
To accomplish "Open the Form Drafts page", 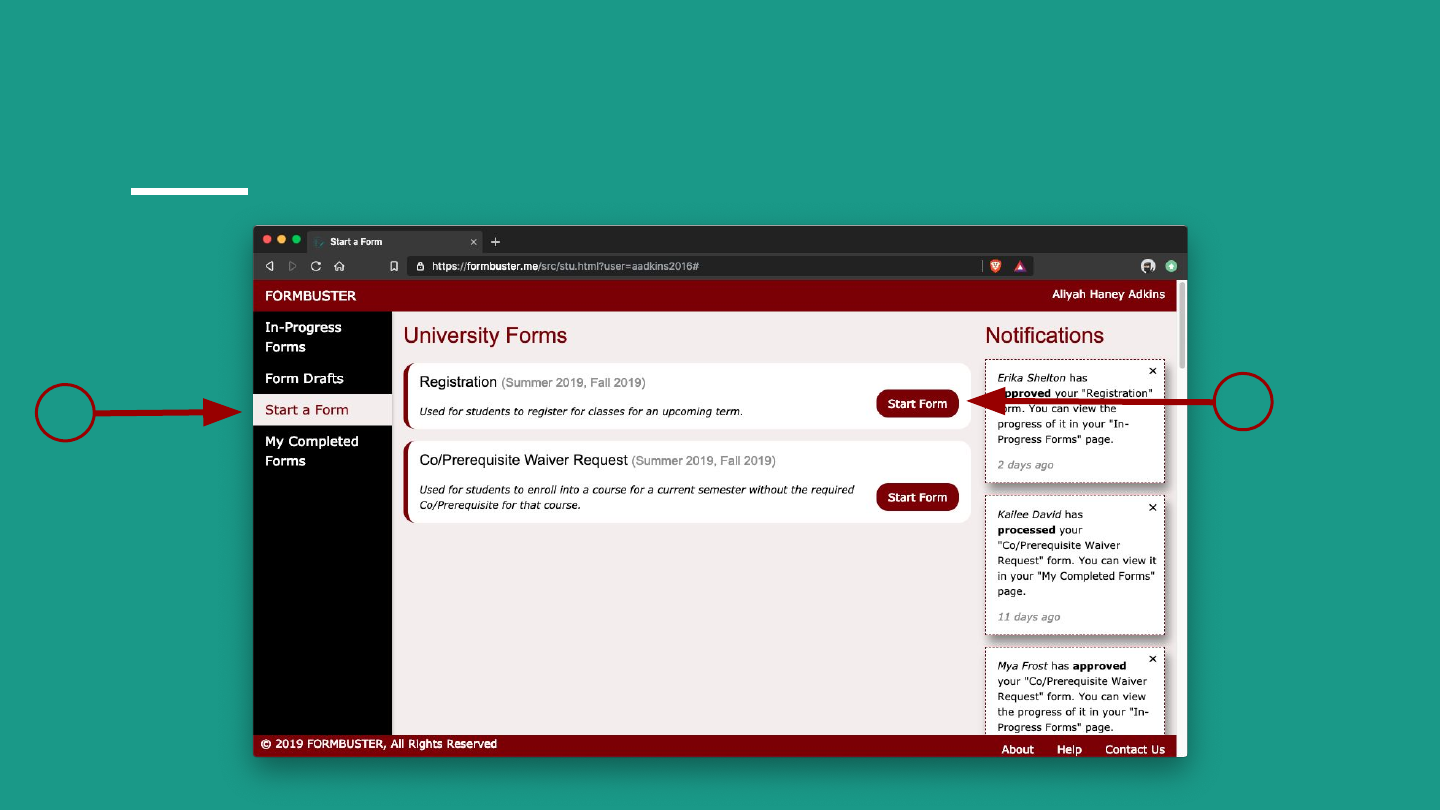I will pyautogui.click(x=322, y=378).
